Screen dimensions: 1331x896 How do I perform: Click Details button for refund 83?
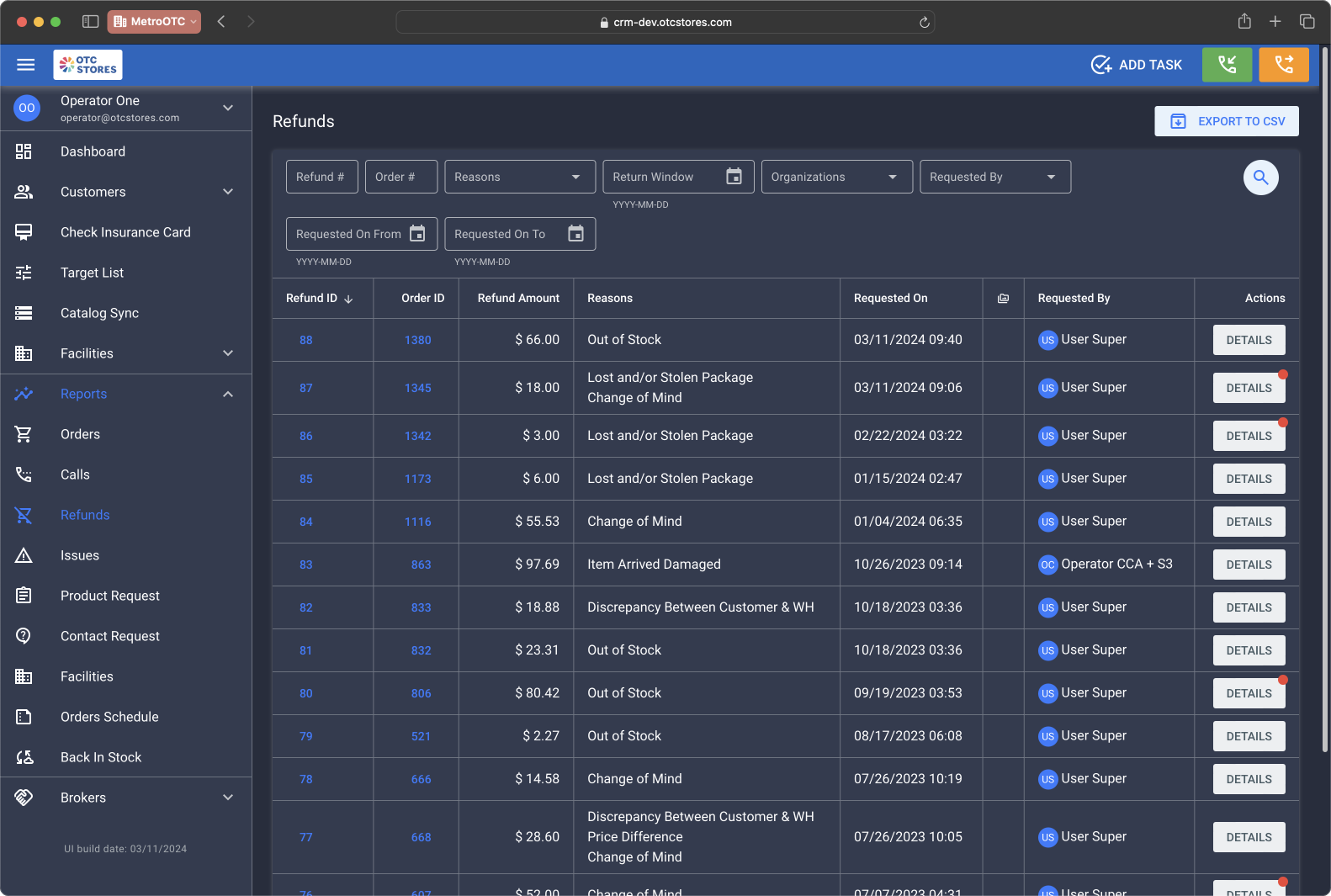click(1249, 565)
